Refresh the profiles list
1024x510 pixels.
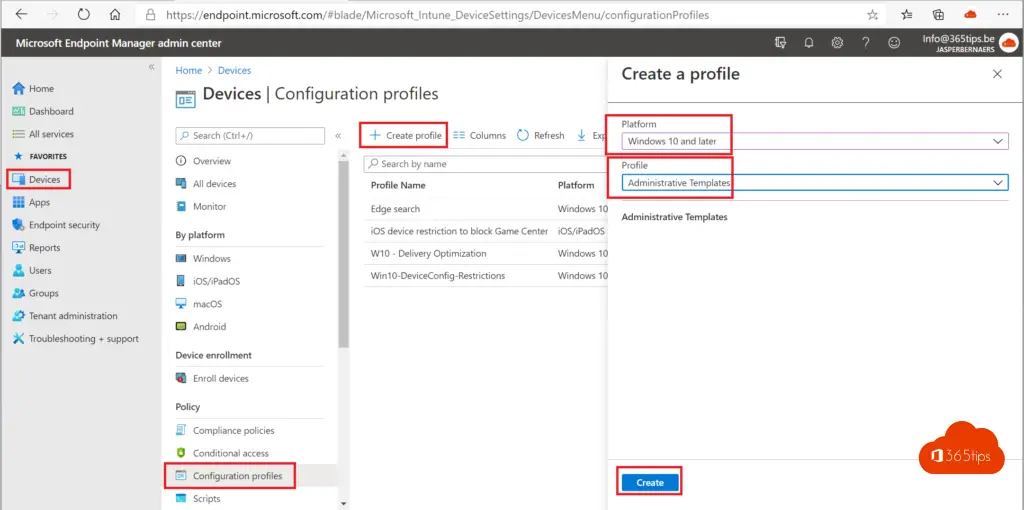[541, 135]
